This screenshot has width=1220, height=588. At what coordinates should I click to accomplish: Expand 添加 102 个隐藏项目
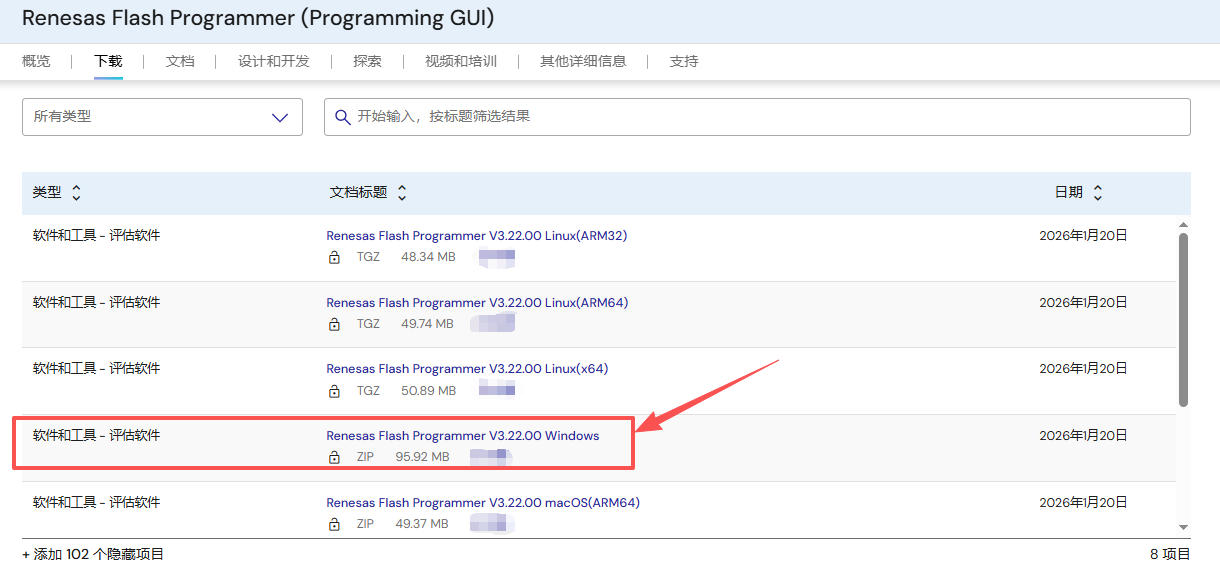pos(93,554)
